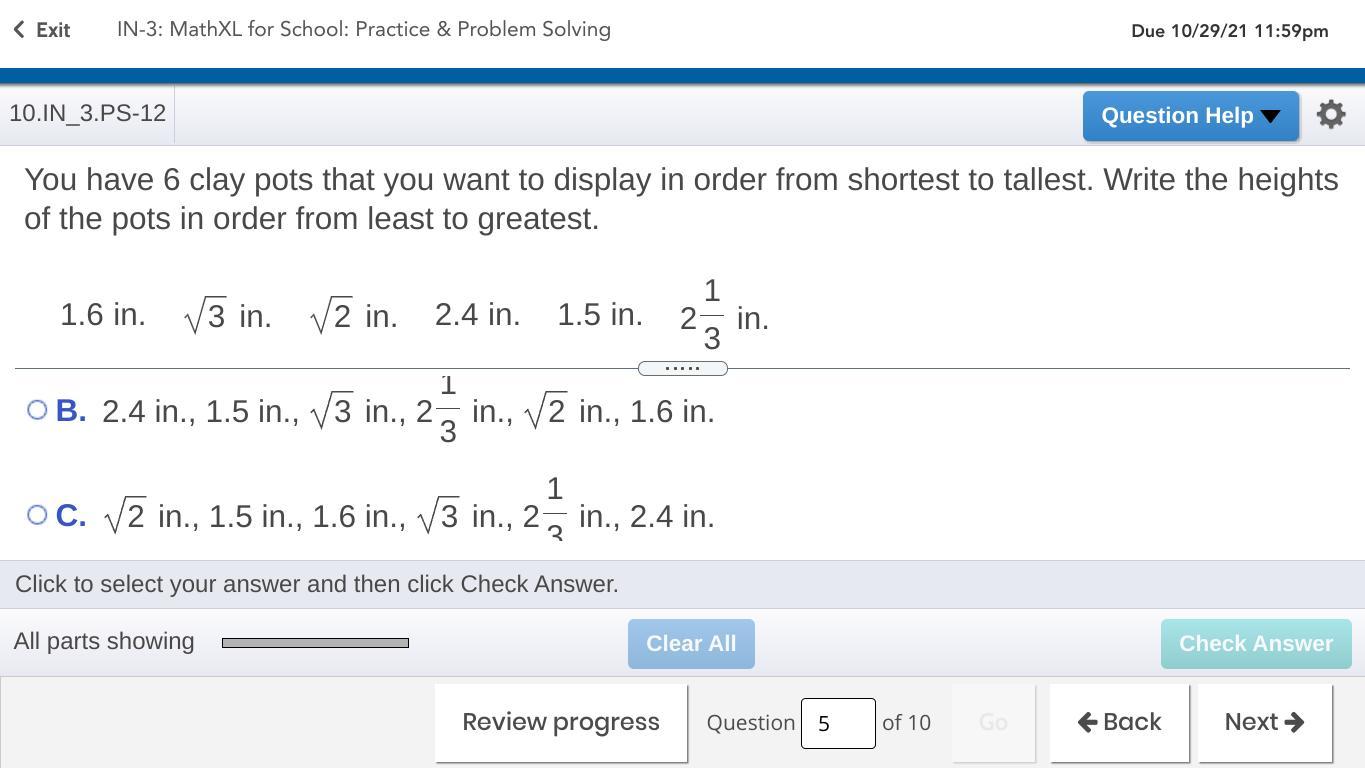Click the dotted divider handle
Image resolution: width=1365 pixels, height=768 pixels.
tap(682, 368)
